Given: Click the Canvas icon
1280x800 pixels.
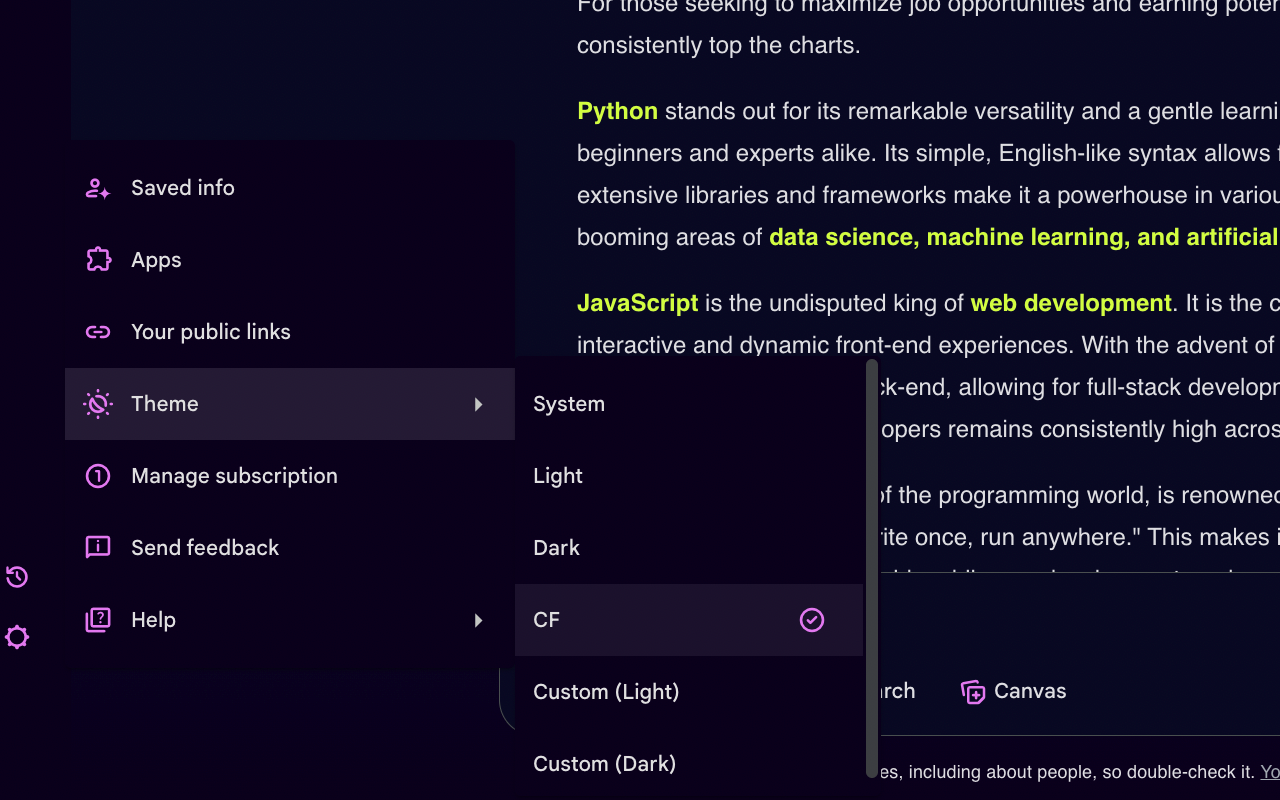Looking at the screenshot, I should tap(973, 692).
